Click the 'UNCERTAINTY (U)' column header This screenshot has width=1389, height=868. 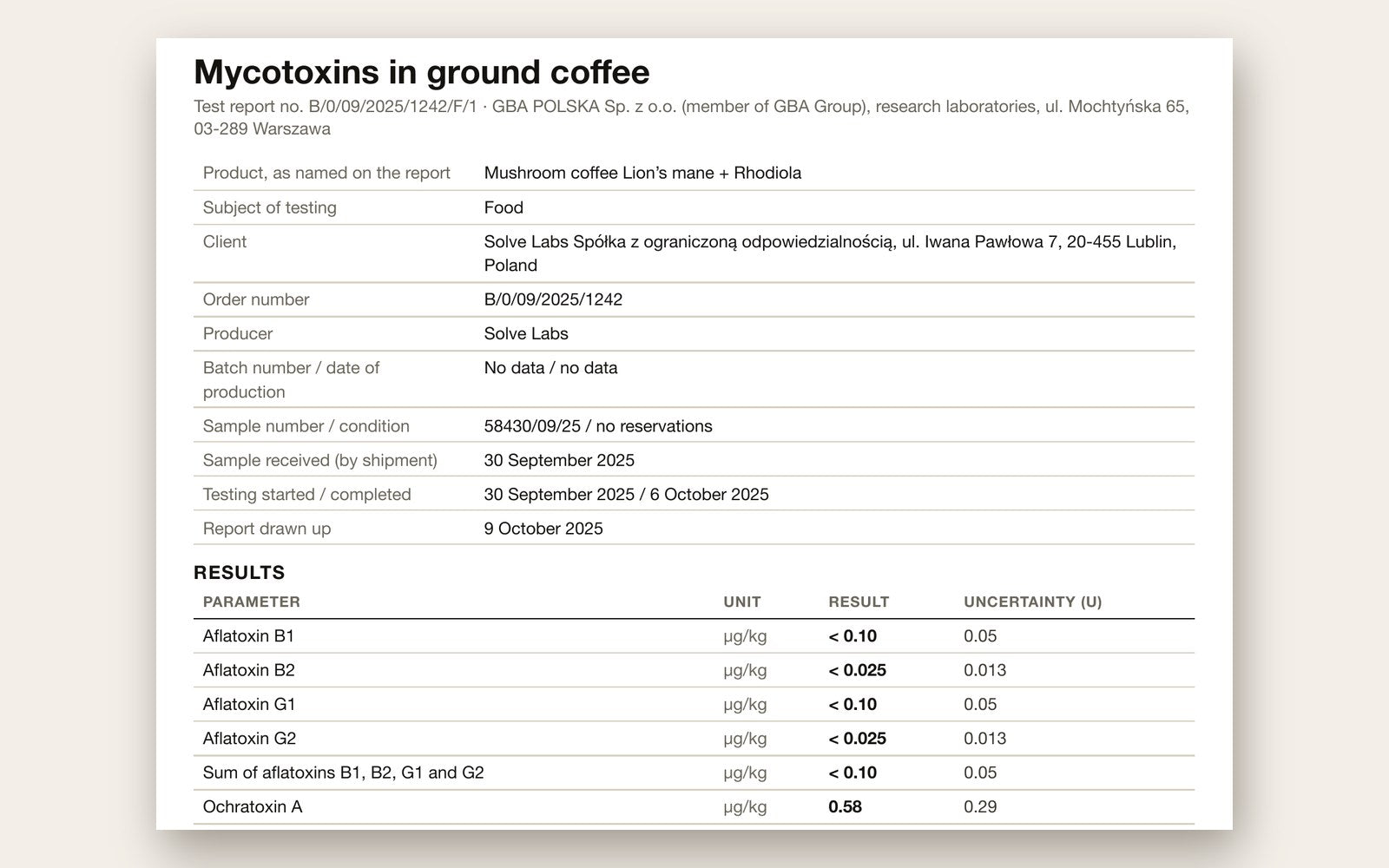point(1033,602)
